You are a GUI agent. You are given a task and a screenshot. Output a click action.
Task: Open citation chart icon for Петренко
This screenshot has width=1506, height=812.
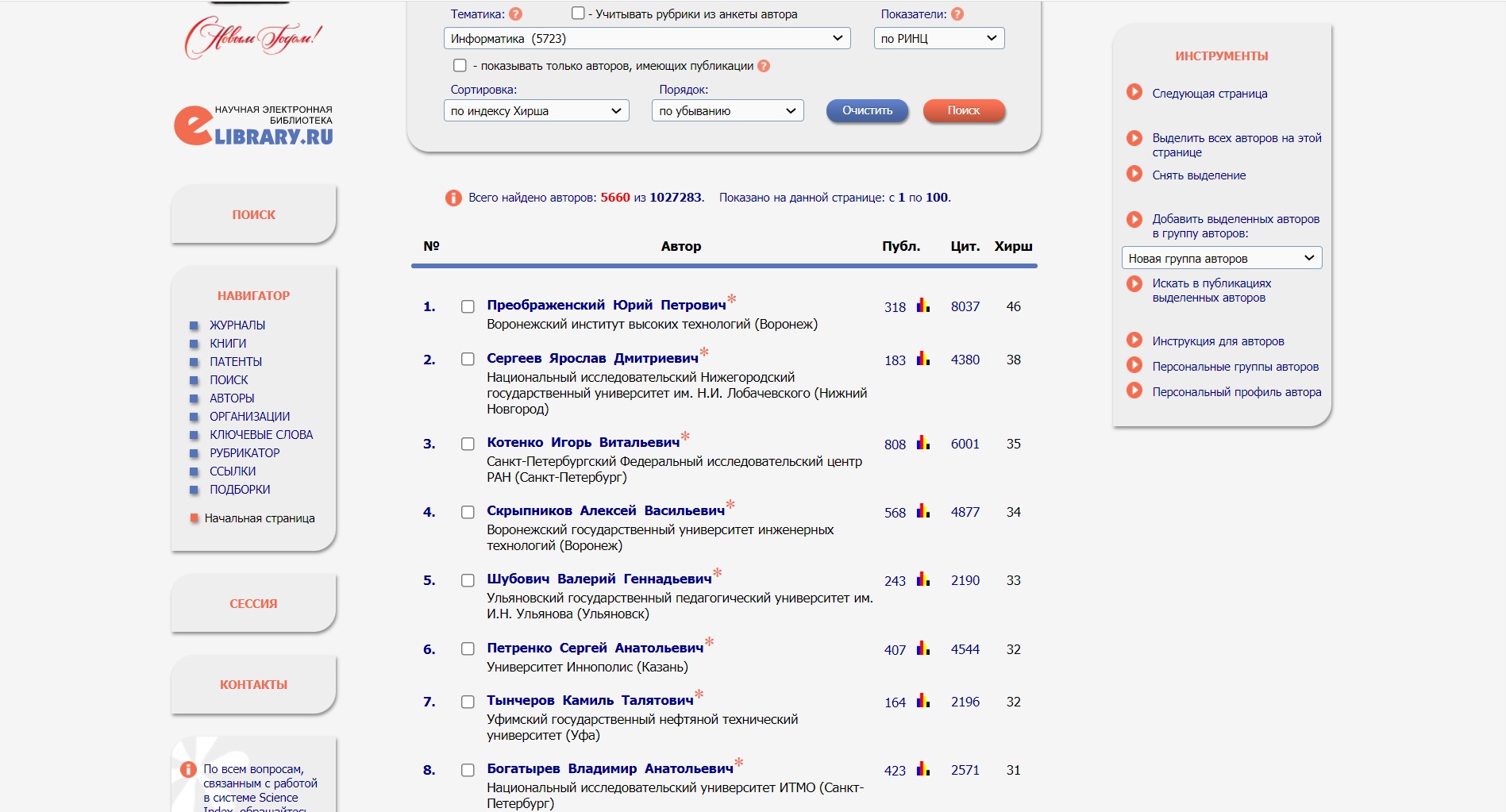pyautogui.click(x=923, y=648)
